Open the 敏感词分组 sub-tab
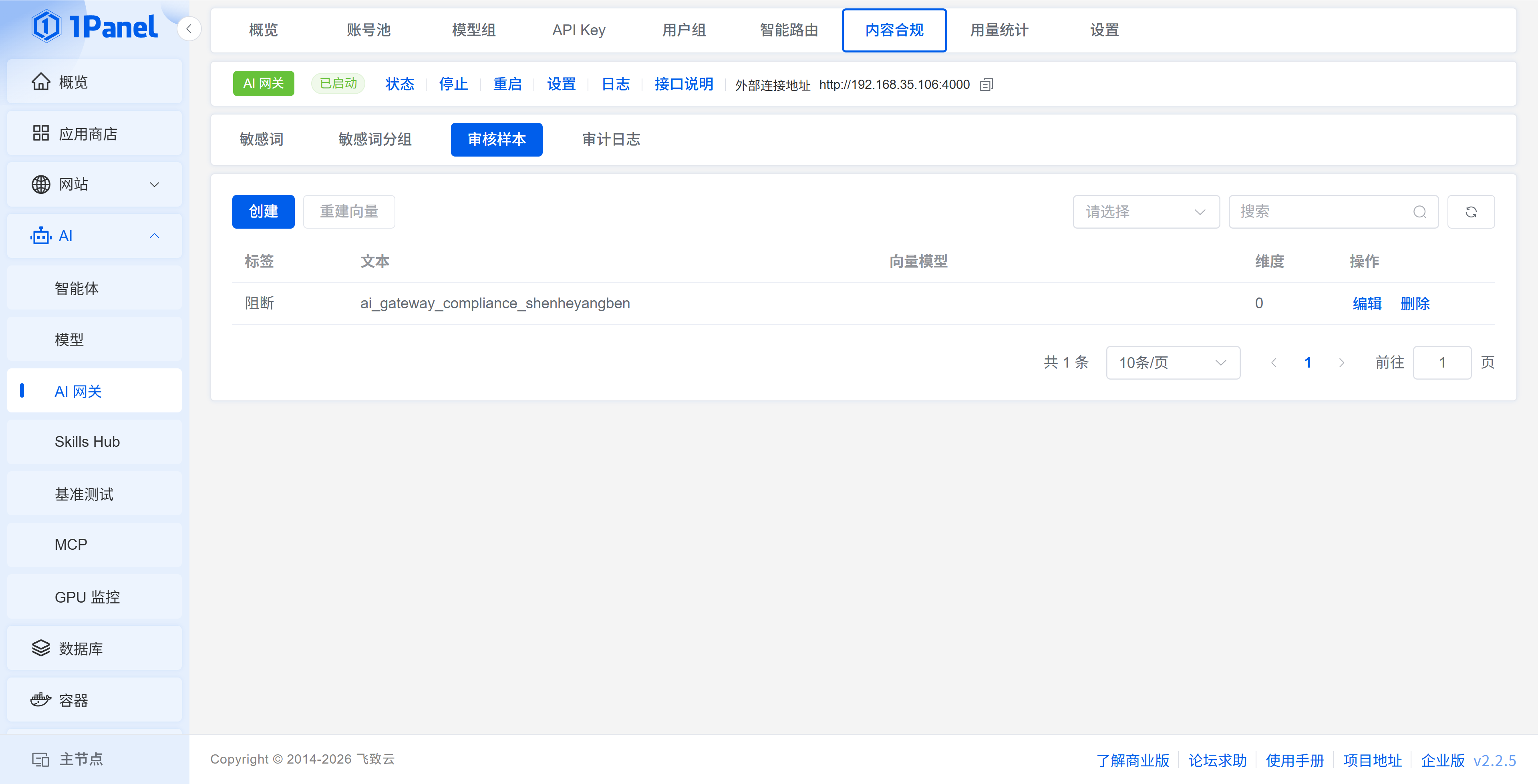The height and width of the screenshot is (784, 1538). (x=375, y=139)
